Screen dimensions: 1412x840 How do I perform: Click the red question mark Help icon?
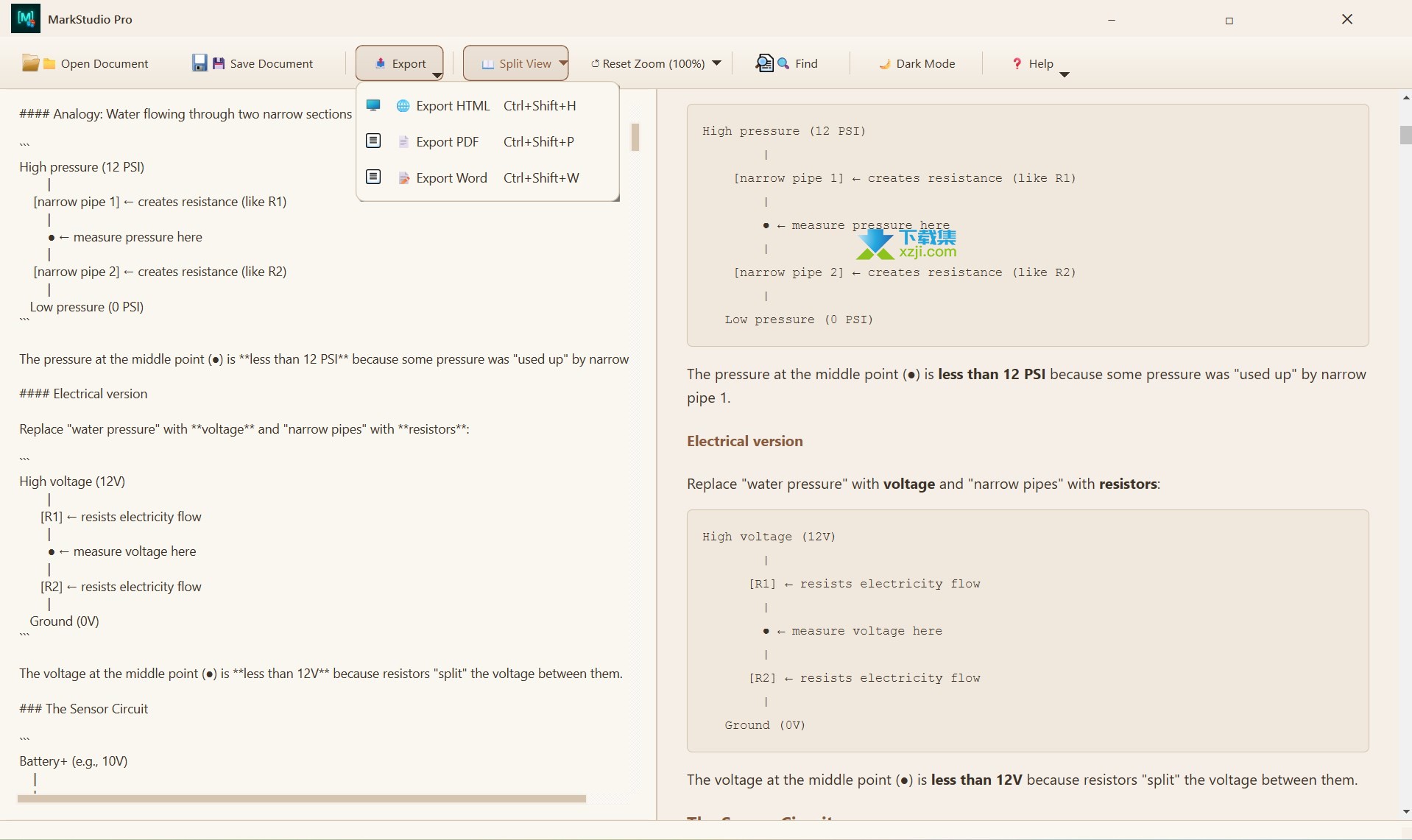1017,64
